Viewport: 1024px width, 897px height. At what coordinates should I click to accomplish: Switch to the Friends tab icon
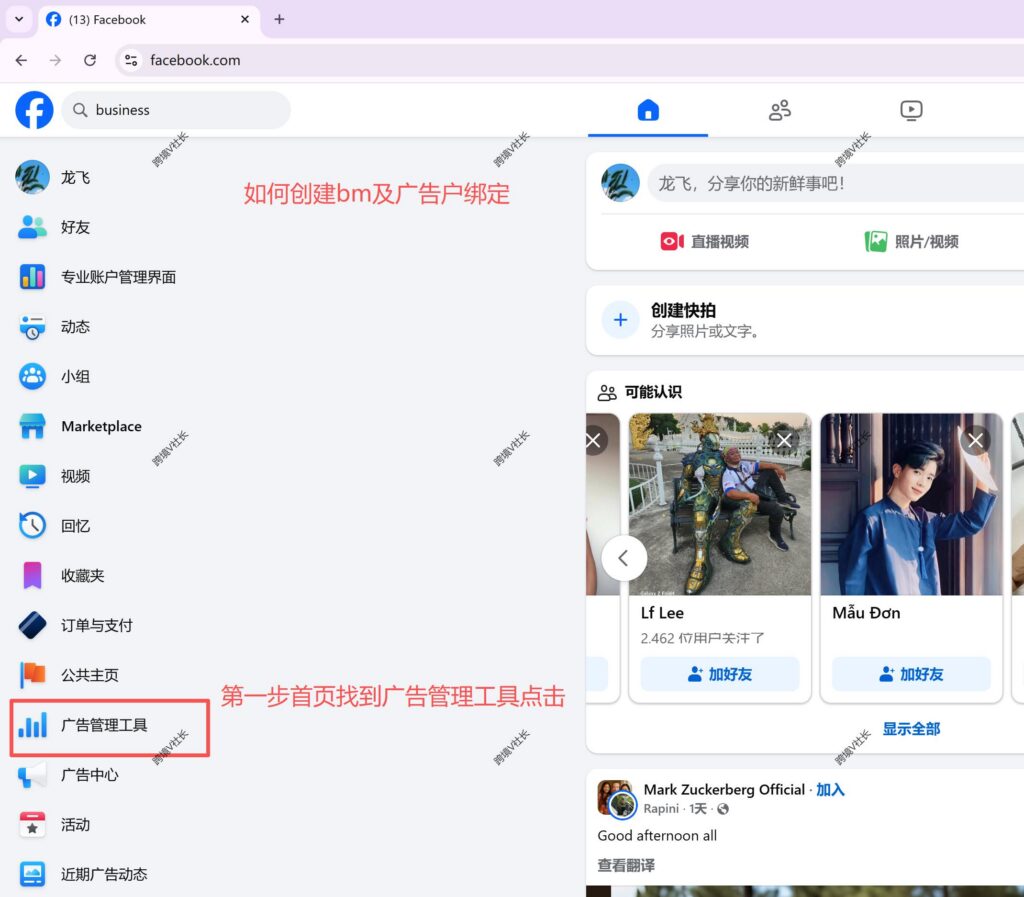(780, 110)
